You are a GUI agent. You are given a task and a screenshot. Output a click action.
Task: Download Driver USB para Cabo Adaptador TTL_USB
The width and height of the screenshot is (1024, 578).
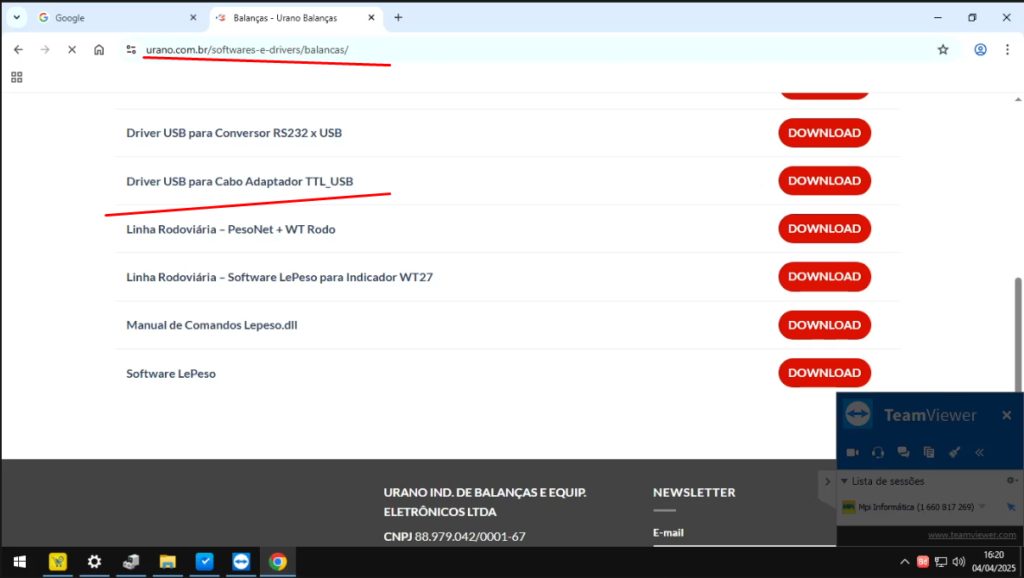point(824,181)
